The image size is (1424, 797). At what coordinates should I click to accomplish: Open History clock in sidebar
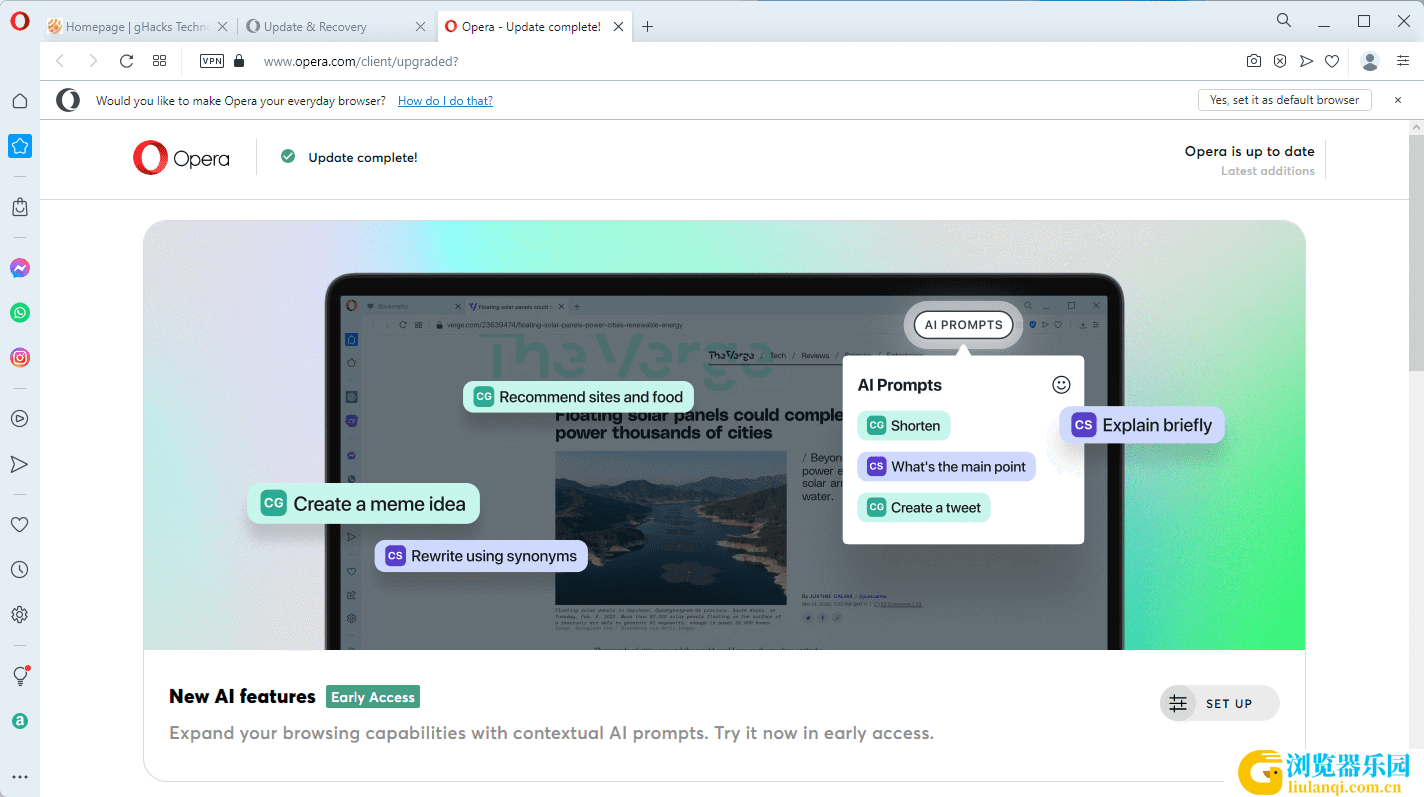[x=20, y=569]
